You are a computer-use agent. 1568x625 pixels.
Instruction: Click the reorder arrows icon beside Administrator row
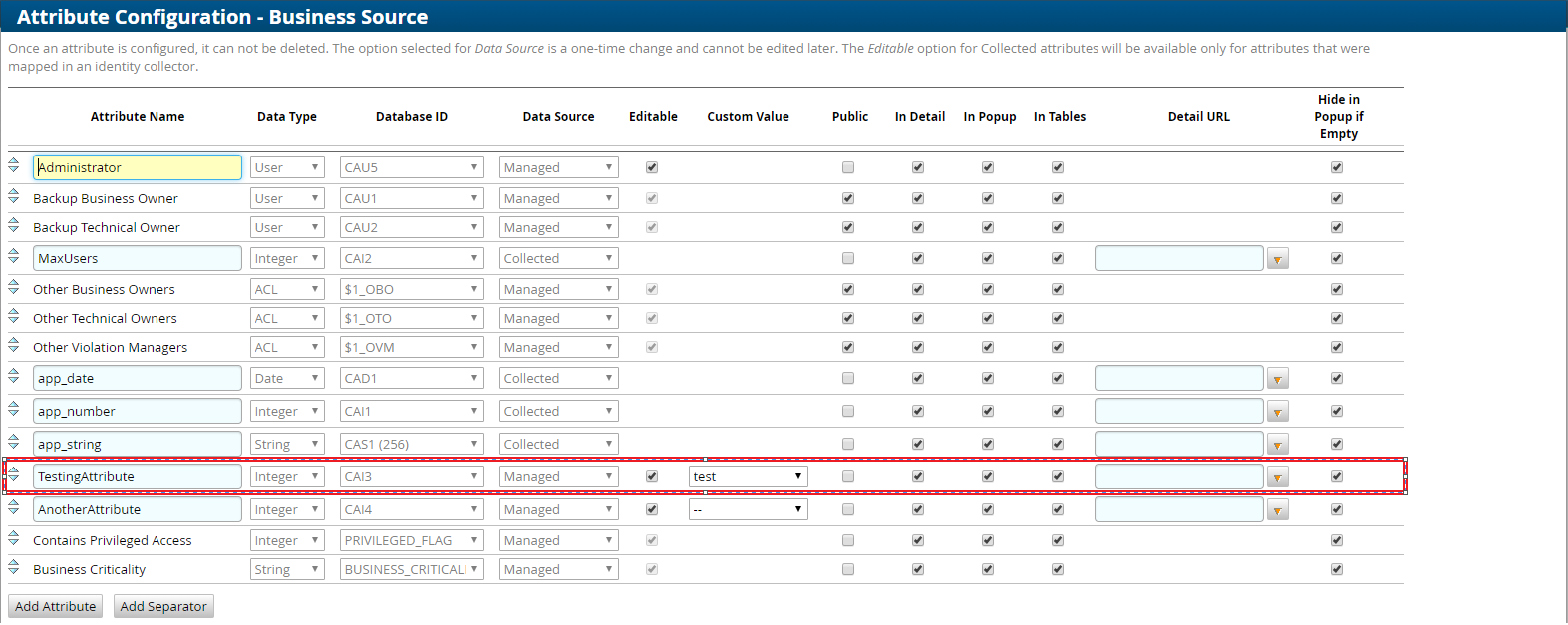pos(14,165)
